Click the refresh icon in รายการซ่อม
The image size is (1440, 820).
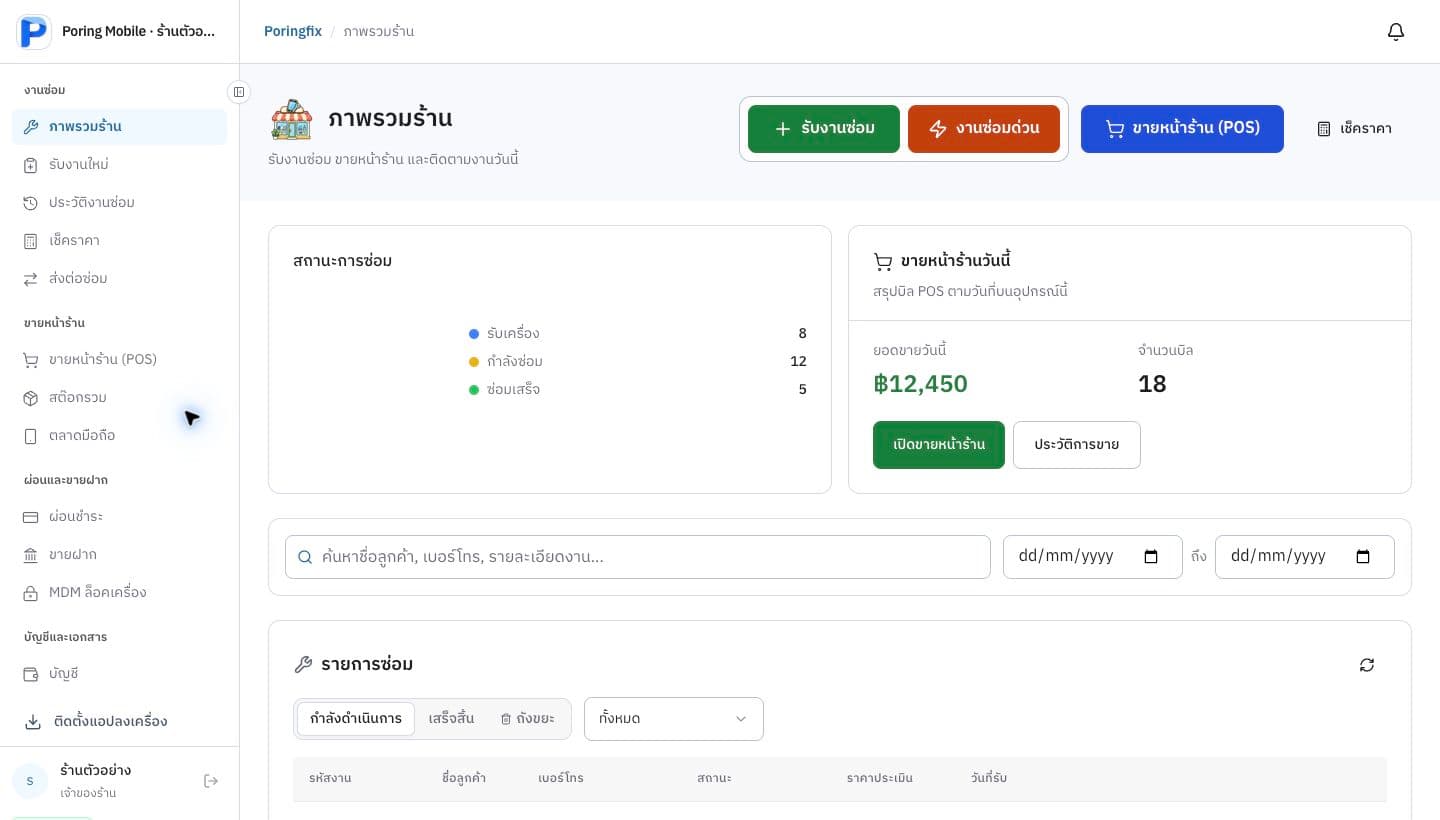pyautogui.click(x=1367, y=665)
